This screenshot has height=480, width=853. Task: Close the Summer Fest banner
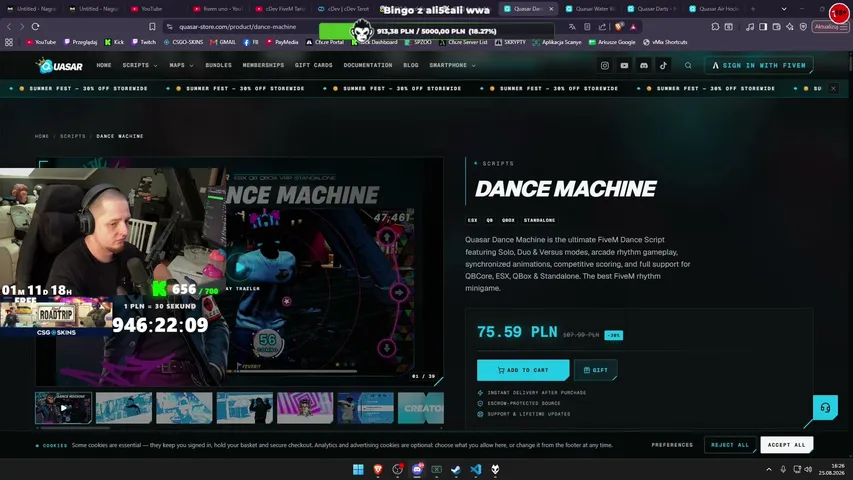[833, 88]
